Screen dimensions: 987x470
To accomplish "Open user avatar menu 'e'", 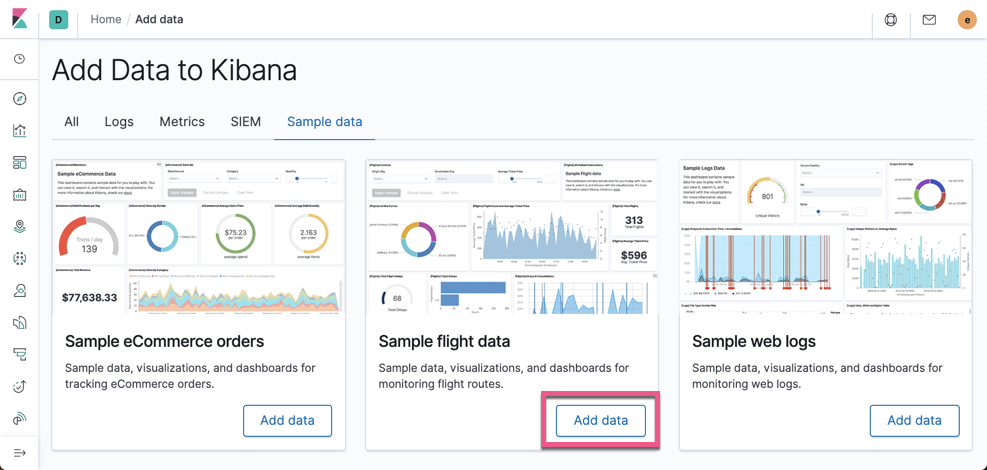I will 966,20.
